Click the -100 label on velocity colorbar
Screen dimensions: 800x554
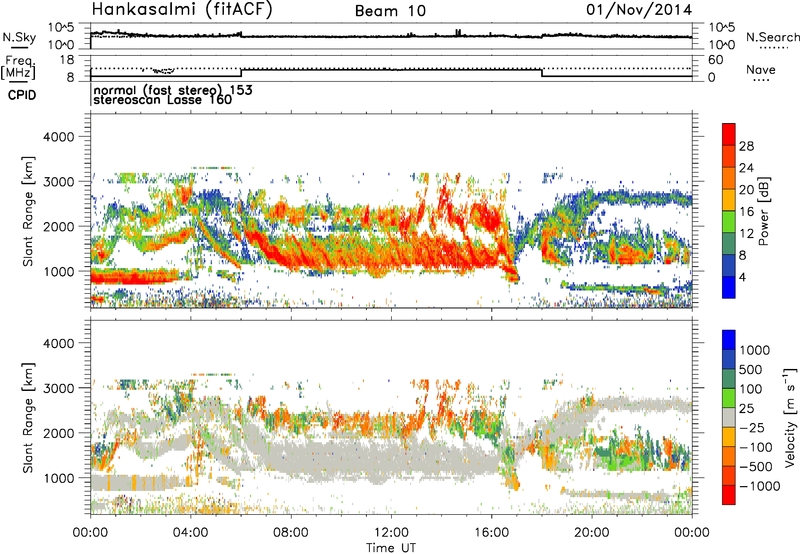point(756,447)
